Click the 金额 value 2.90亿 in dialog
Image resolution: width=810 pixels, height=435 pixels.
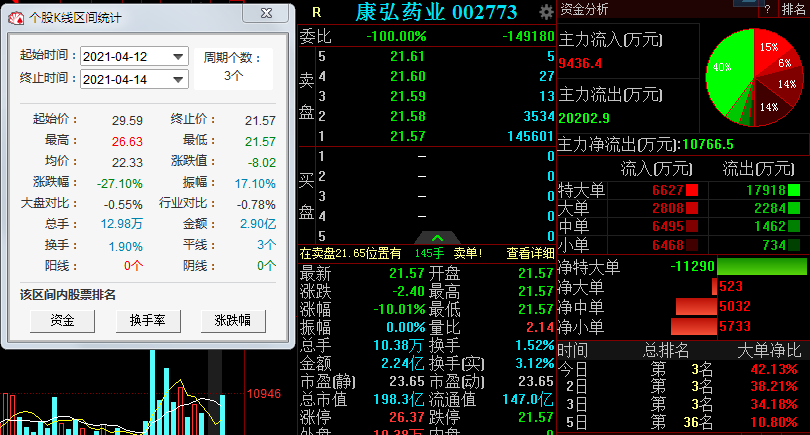click(258, 224)
